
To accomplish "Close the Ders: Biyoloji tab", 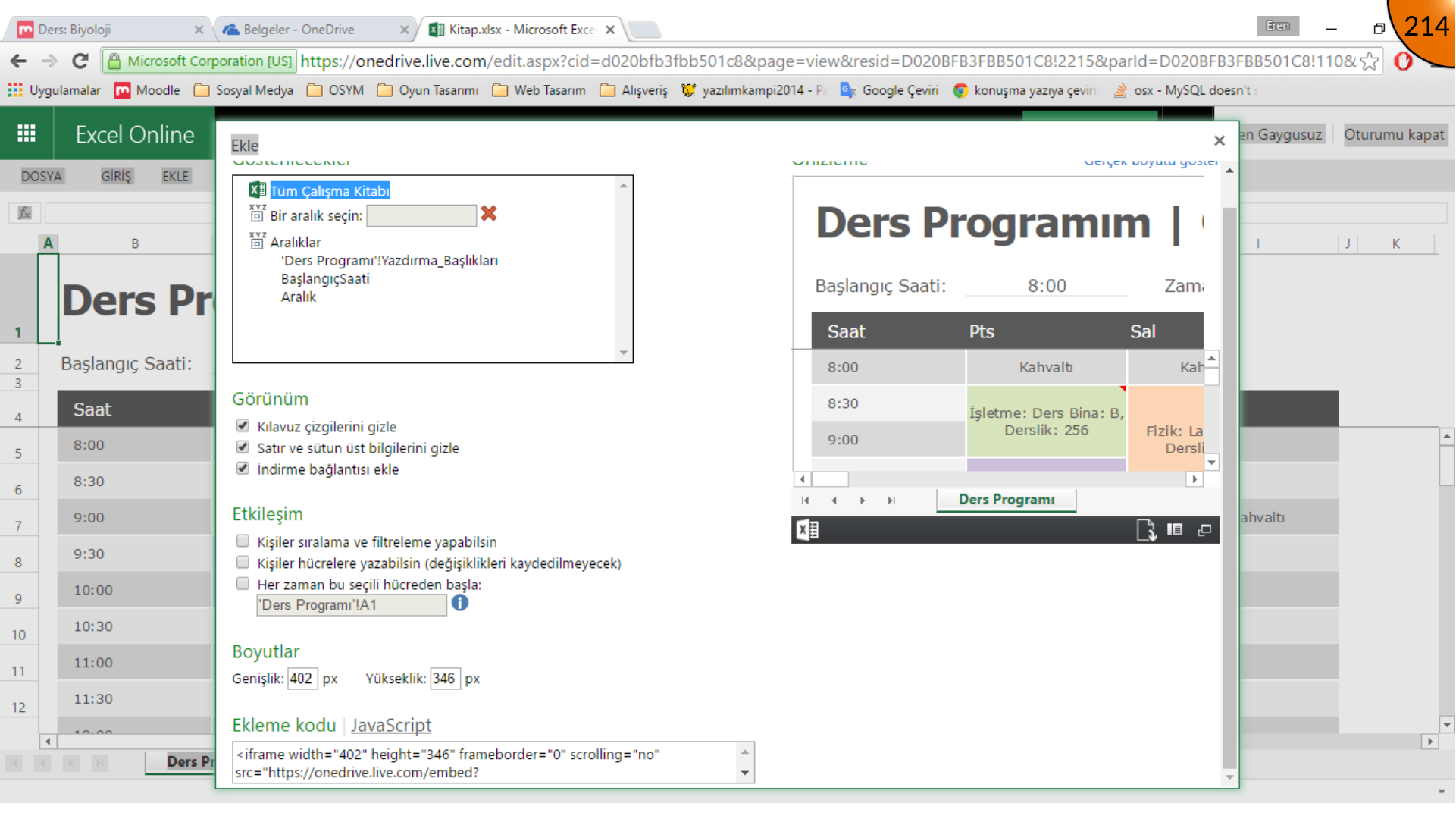I will point(199,30).
